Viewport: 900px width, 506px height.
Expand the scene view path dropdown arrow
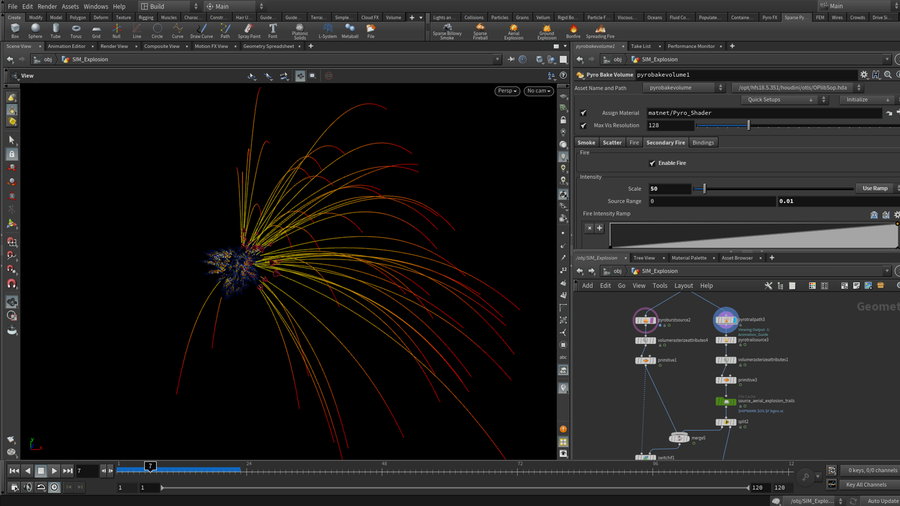coord(497,60)
